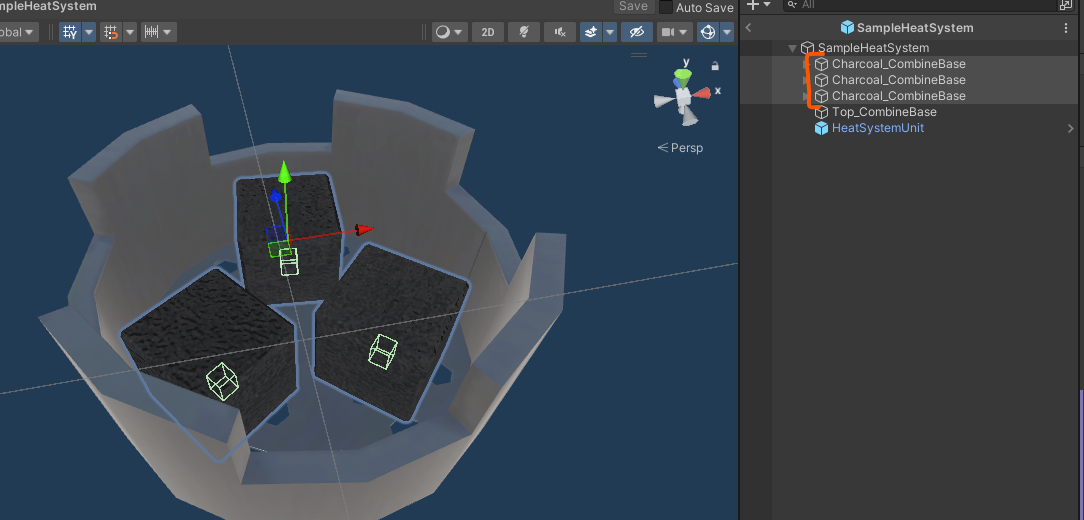Toggle grid snapping icon in toolbar

[x=110, y=32]
